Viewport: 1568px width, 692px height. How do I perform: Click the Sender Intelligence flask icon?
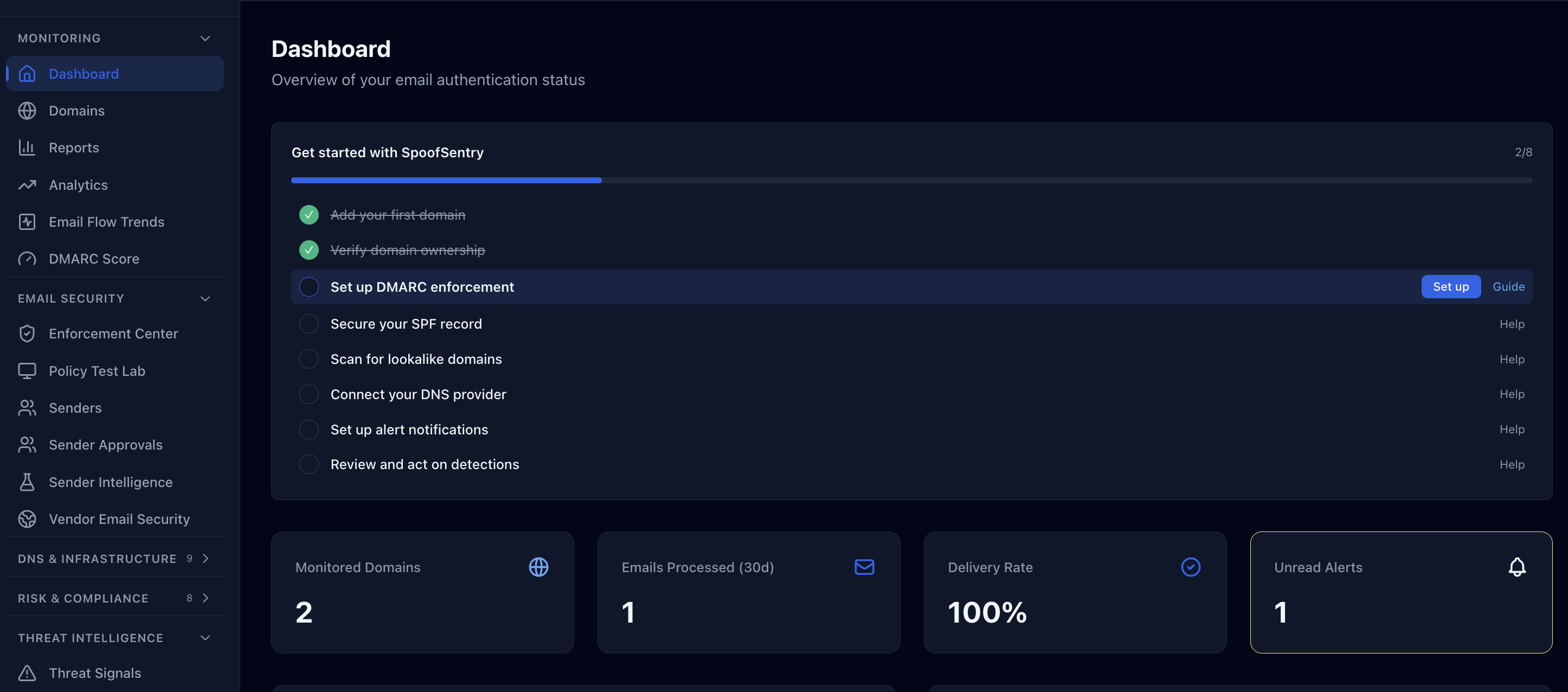click(x=27, y=482)
